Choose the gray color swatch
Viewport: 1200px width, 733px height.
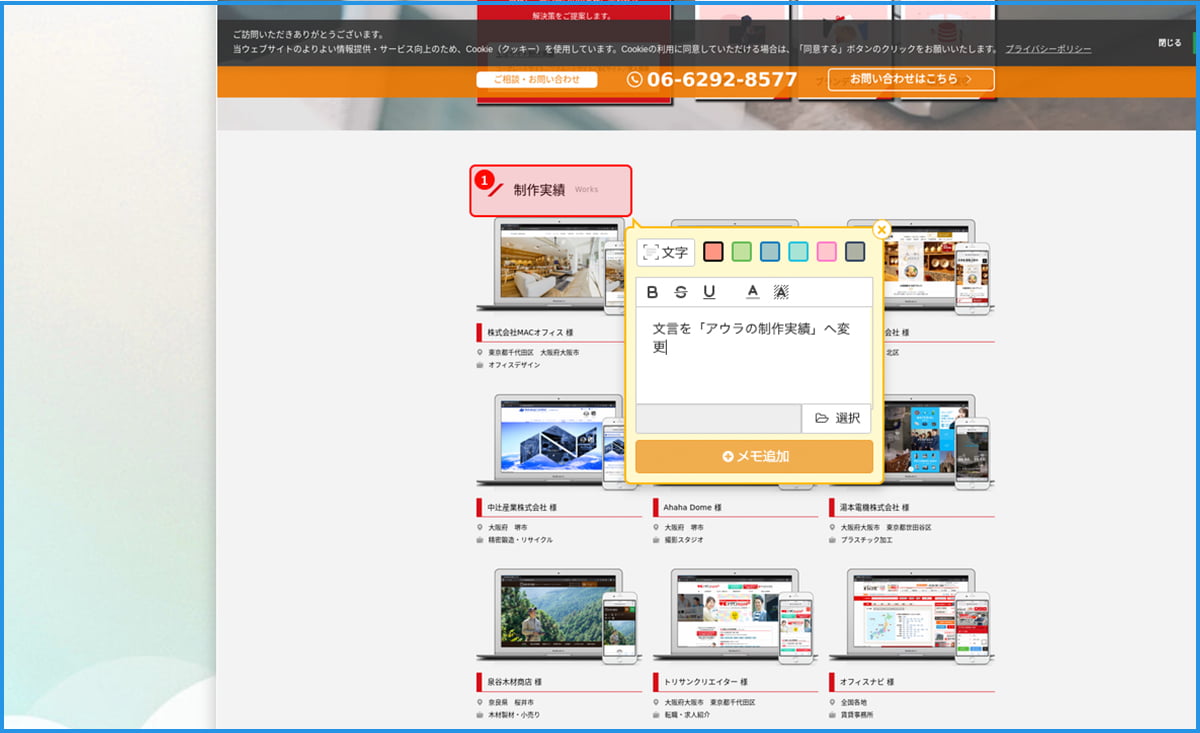[x=855, y=252]
